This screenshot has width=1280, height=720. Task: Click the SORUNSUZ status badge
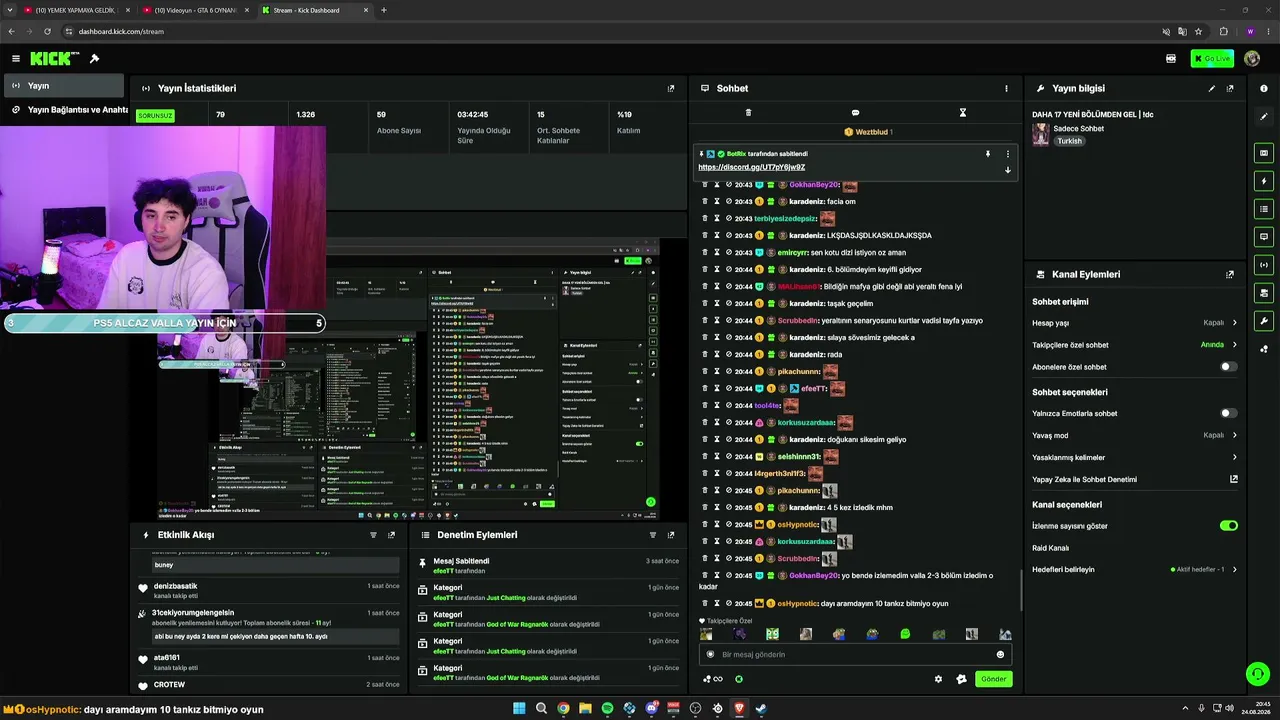pyautogui.click(x=155, y=115)
